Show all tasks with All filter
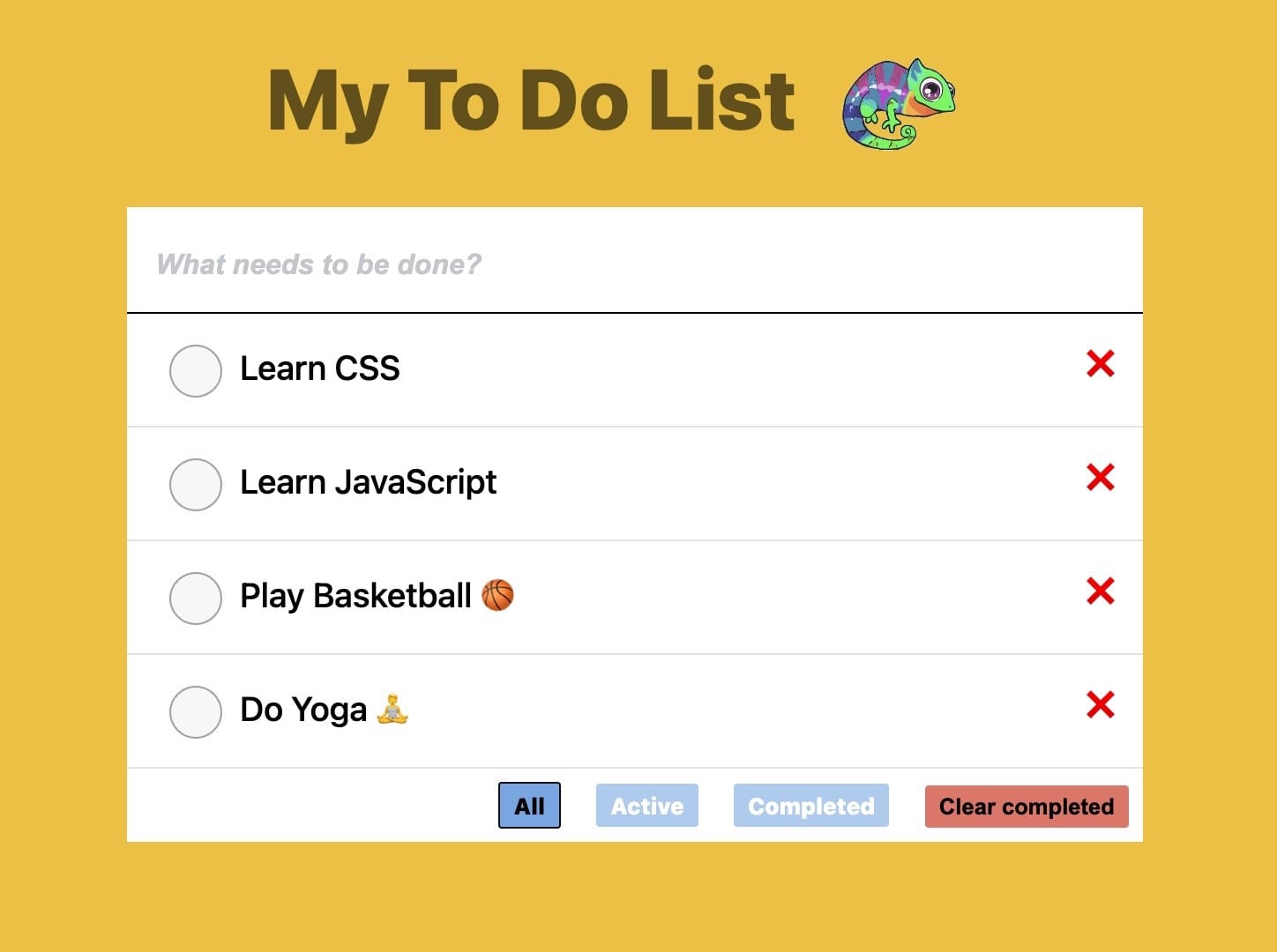This screenshot has width=1277, height=952. [x=529, y=806]
